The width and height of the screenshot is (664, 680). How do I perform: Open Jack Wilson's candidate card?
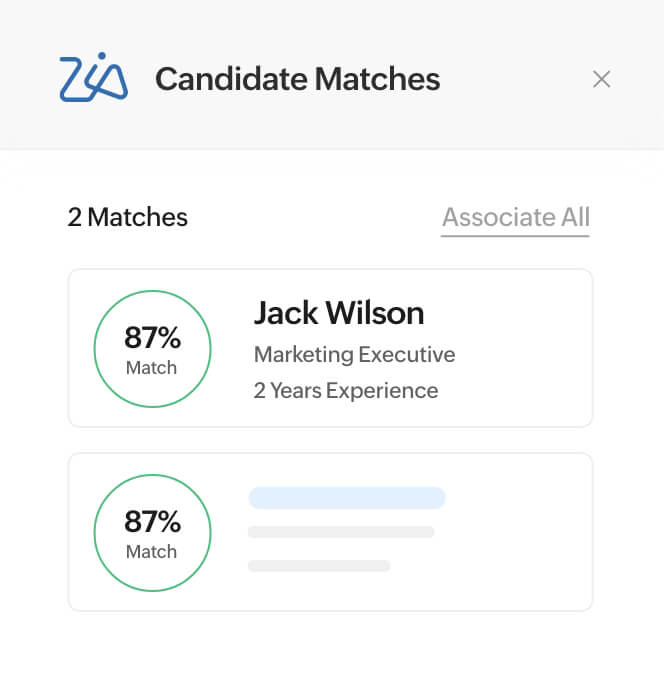coord(330,348)
